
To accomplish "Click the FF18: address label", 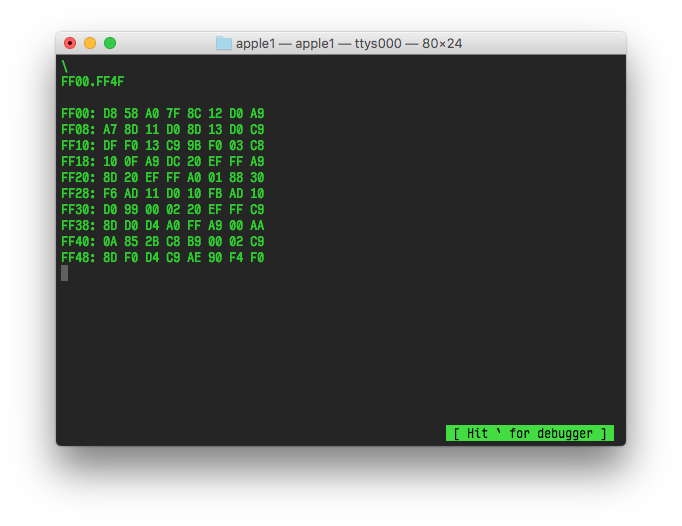I will pyautogui.click(x=78, y=162).
